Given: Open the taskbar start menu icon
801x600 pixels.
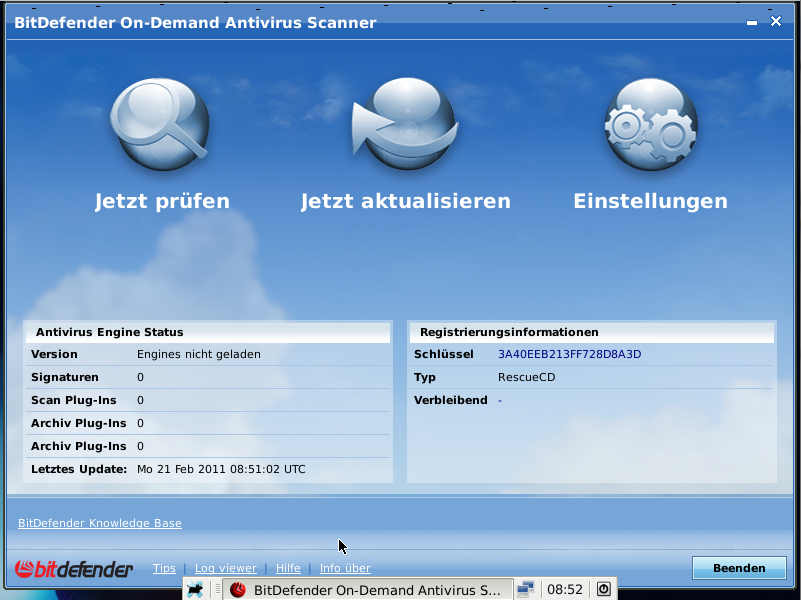Looking at the screenshot, I should 195,590.
